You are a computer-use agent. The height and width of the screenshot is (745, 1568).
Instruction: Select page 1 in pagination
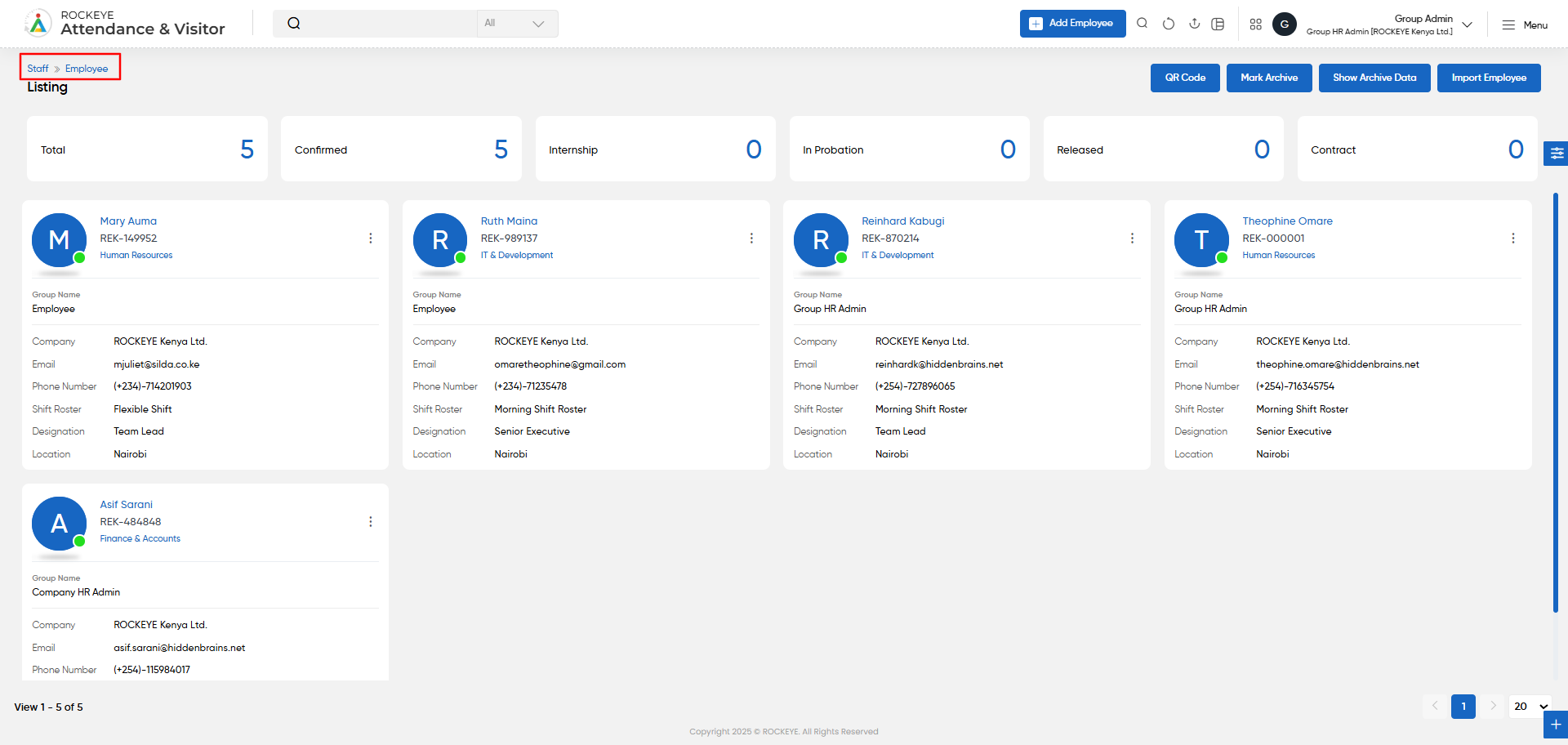(1463, 707)
